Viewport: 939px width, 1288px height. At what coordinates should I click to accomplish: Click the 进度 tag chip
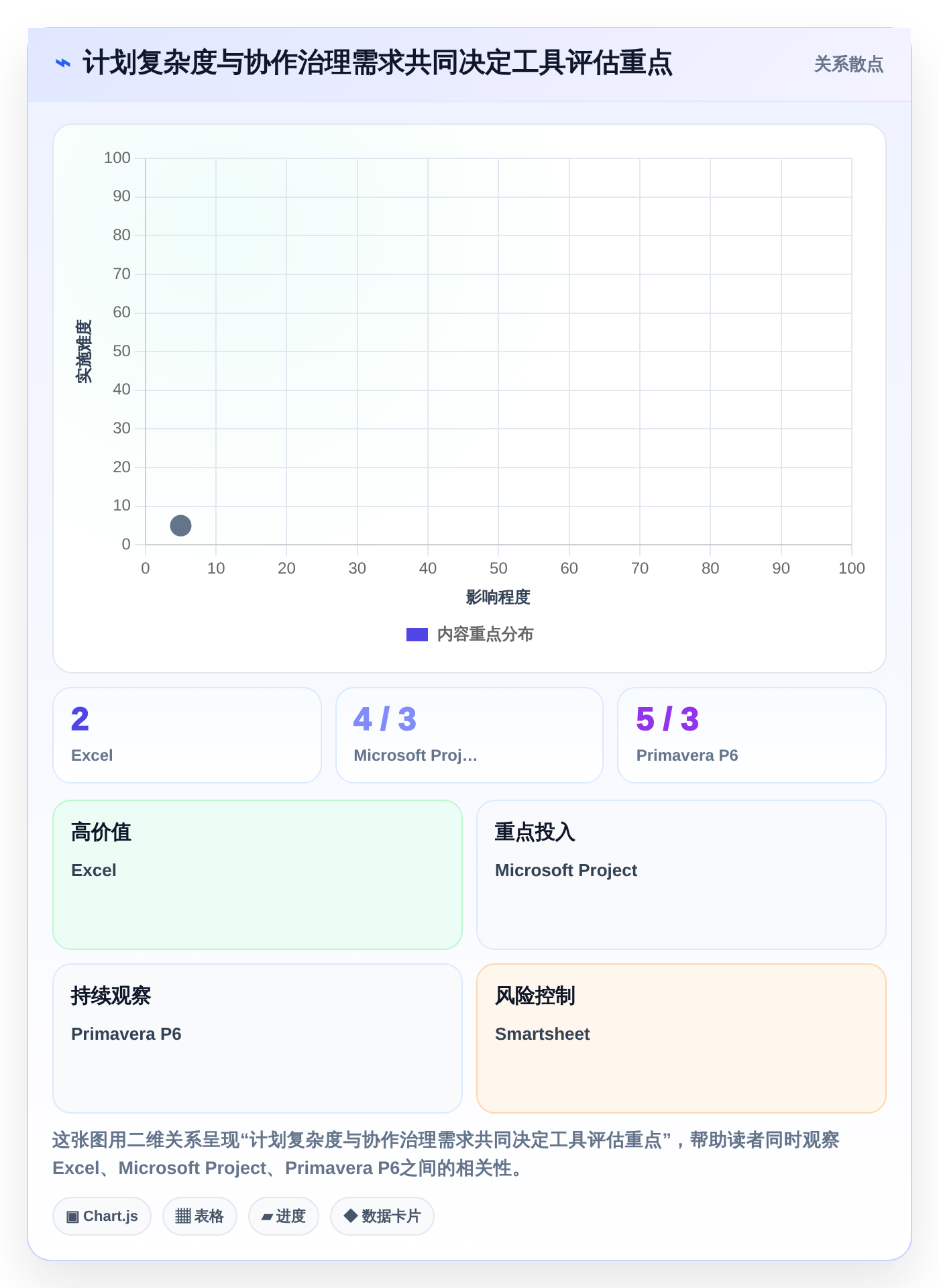click(284, 1216)
